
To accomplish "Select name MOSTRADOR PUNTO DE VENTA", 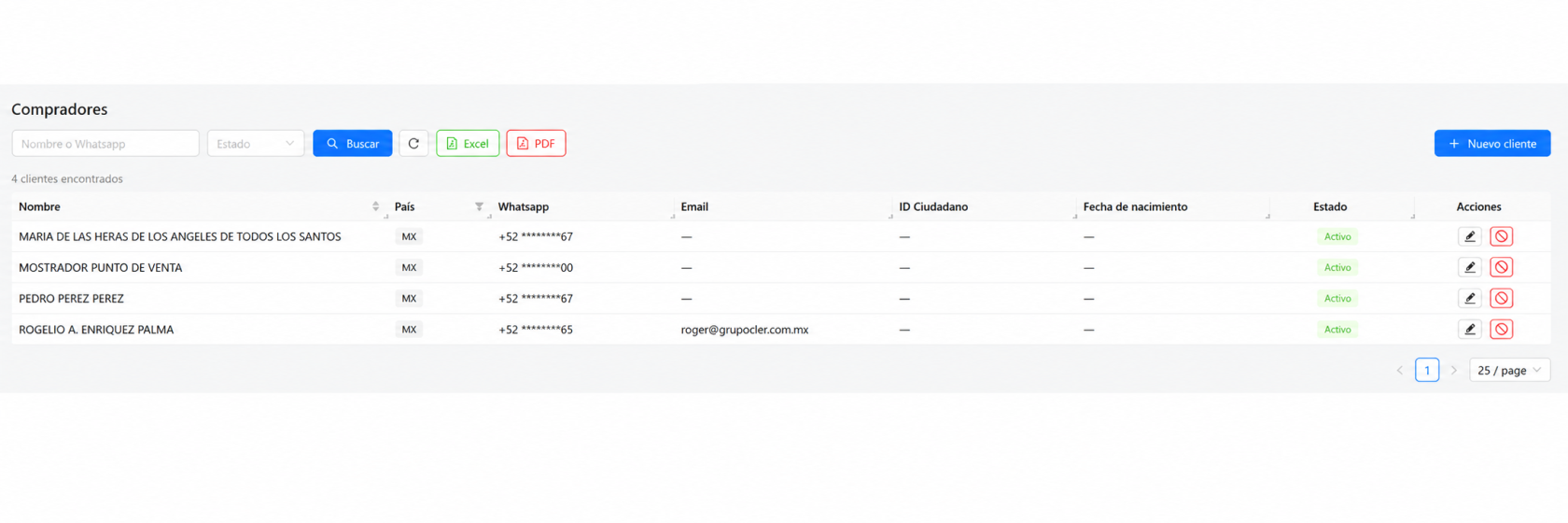I will coord(101,267).
